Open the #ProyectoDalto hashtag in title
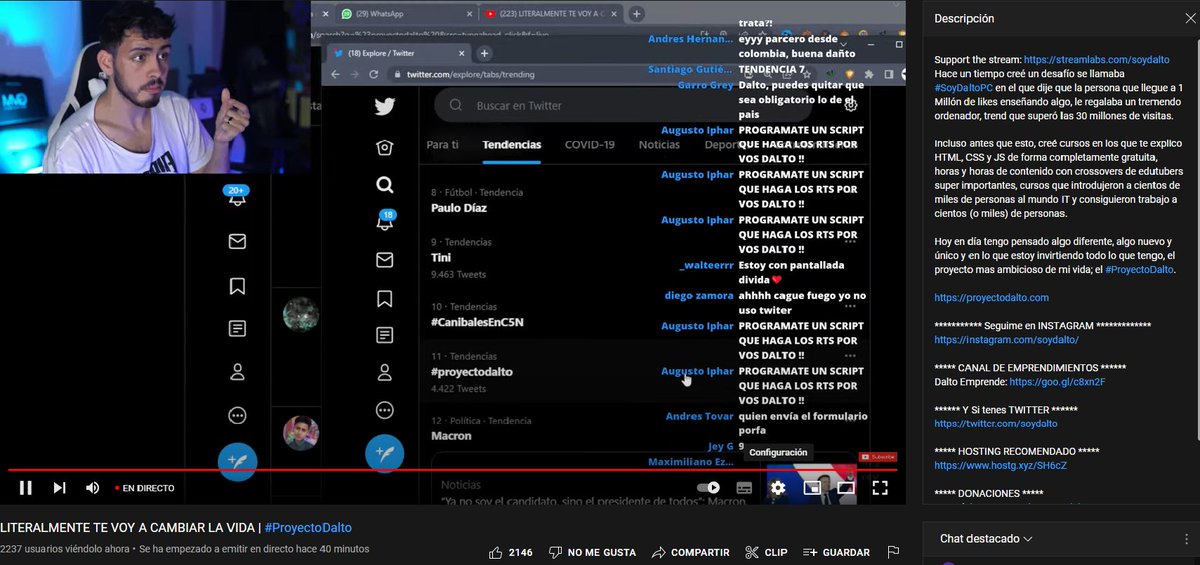Viewport: 1200px width, 565px height. click(308, 528)
